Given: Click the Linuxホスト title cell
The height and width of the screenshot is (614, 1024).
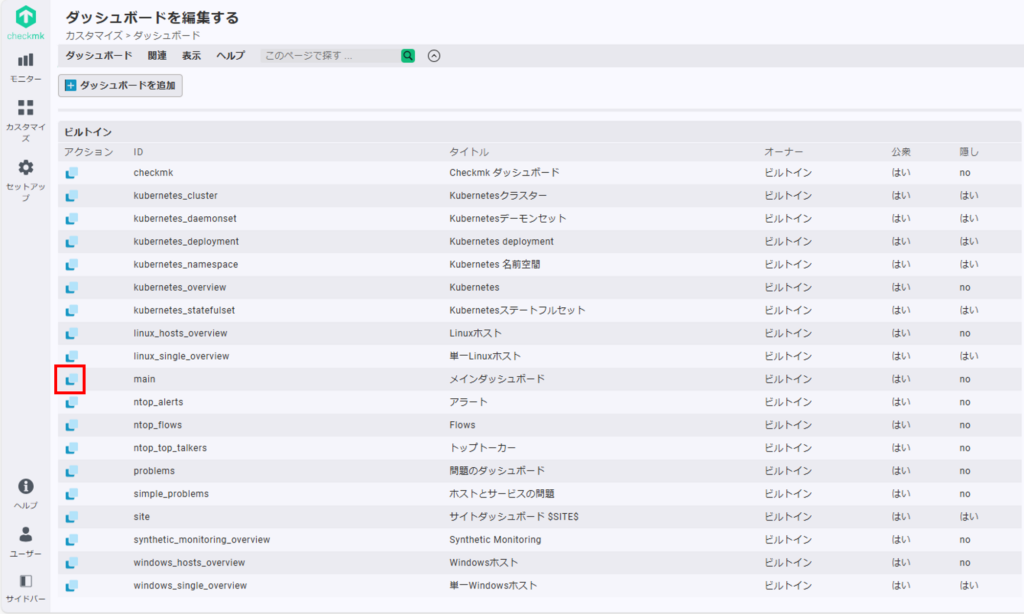Looking at the screenshot, I should (x=475, y=334).
